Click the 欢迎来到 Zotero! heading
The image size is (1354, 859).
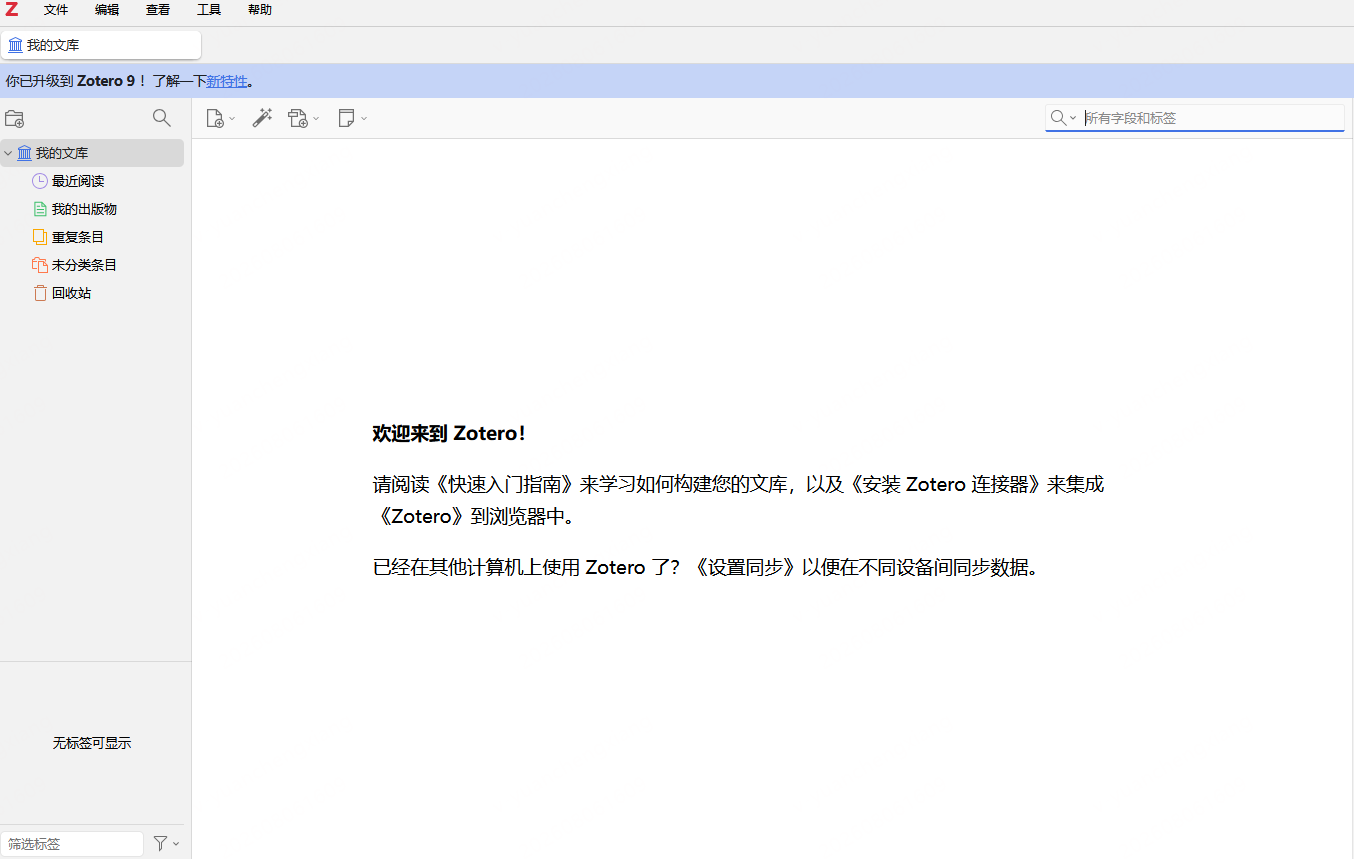click(449, 433)
